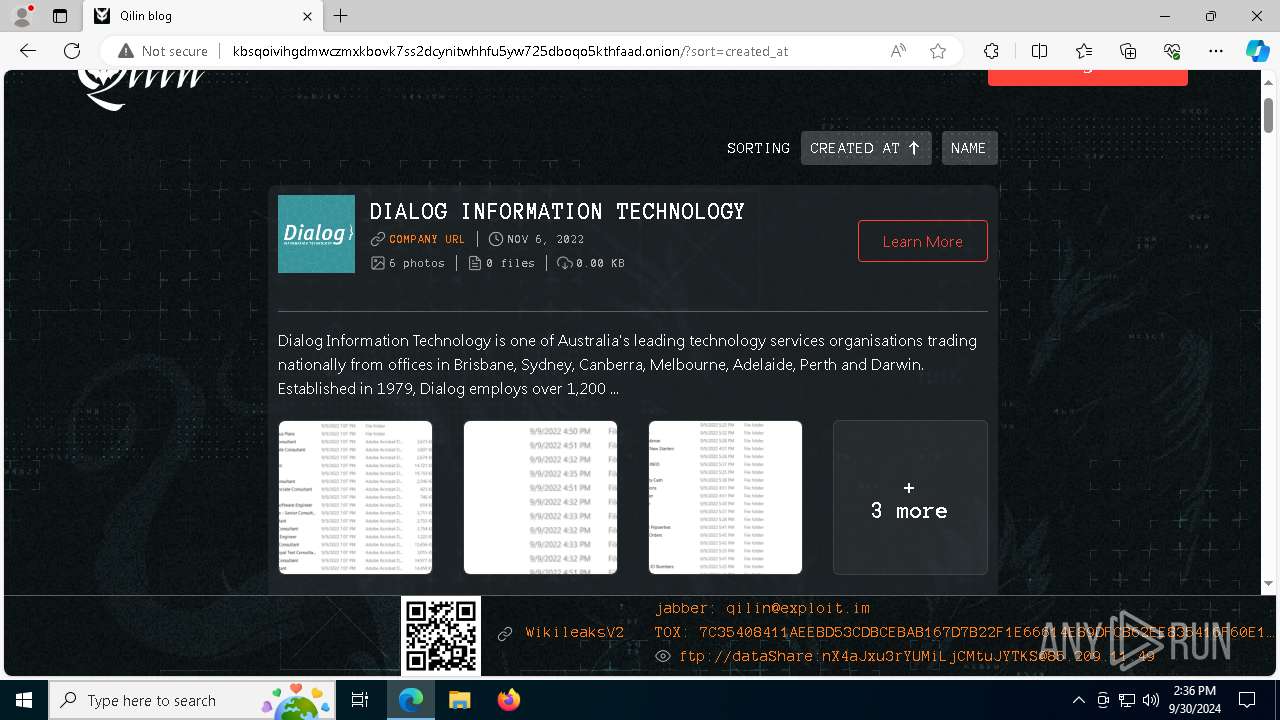Open the second screenshot thumbnail
Screen dimensions: 1280x720
[x=540, y=497]
